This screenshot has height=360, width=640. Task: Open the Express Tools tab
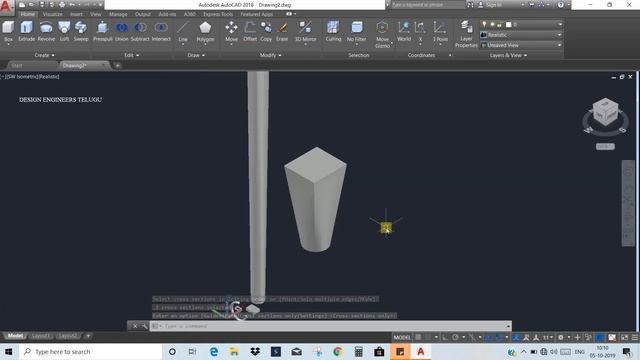[x=218, y=14]
